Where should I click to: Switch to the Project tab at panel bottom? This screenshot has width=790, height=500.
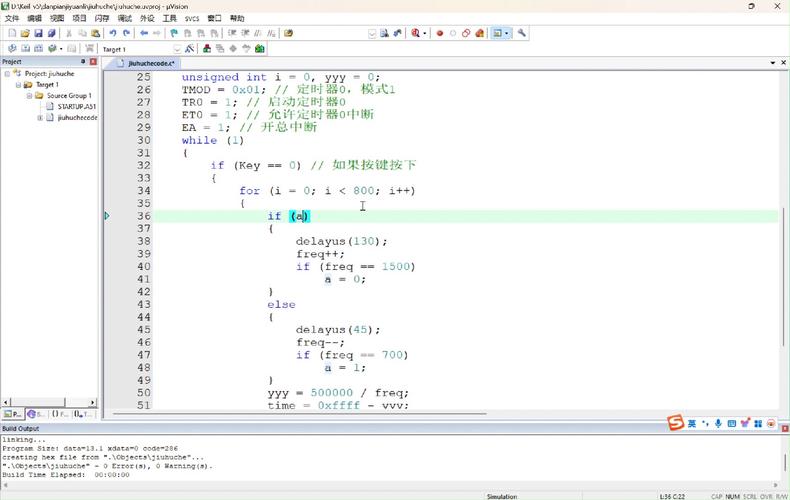[x=13, y=414]
